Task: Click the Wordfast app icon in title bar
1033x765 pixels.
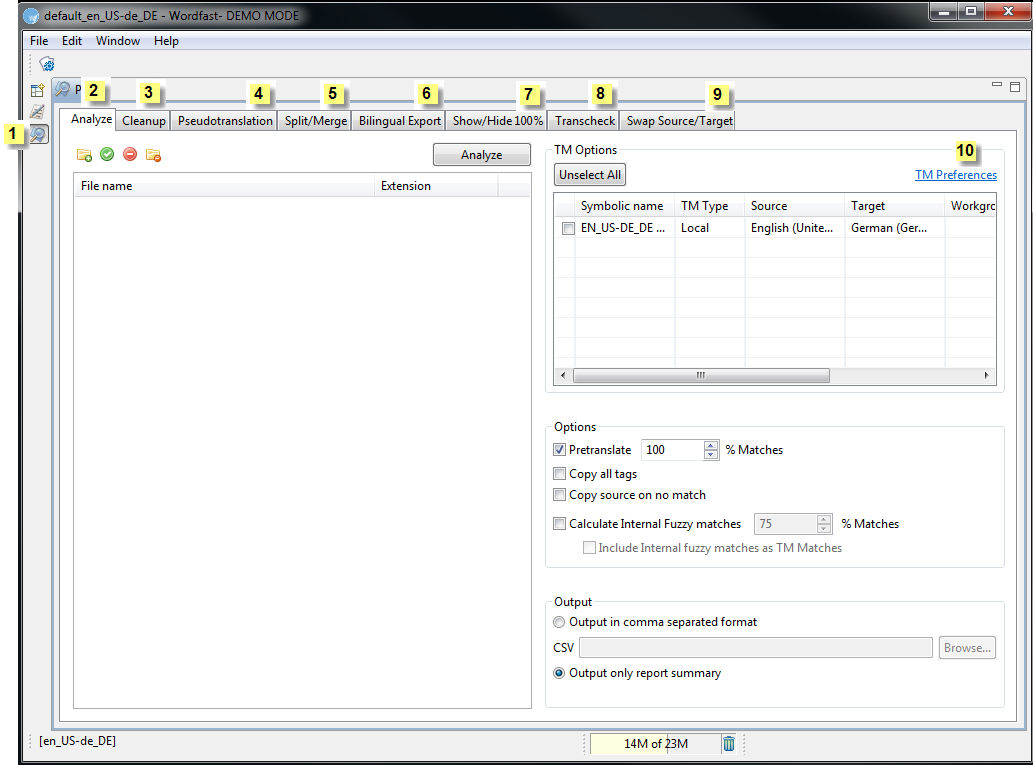Action: [x=31, y=16]
